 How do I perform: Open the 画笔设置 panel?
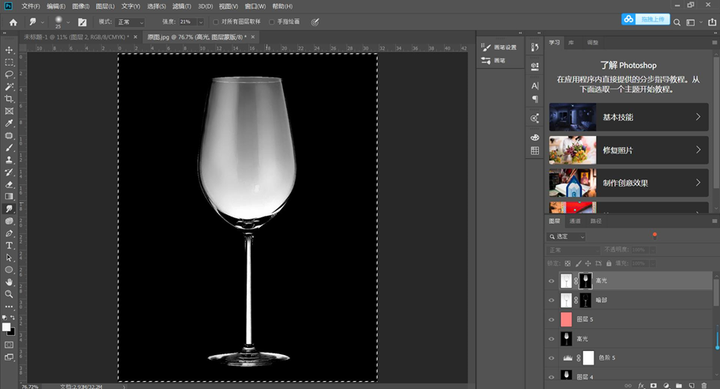tap(500, 47)
